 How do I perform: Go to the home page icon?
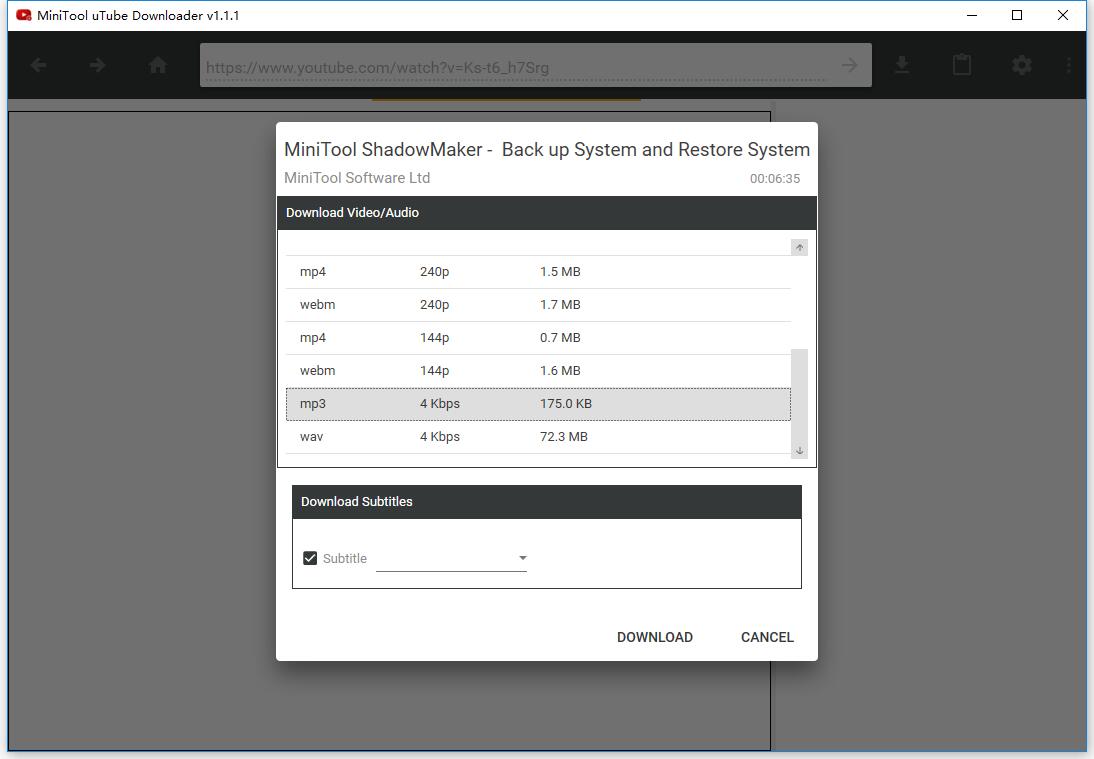coord(157,66)
